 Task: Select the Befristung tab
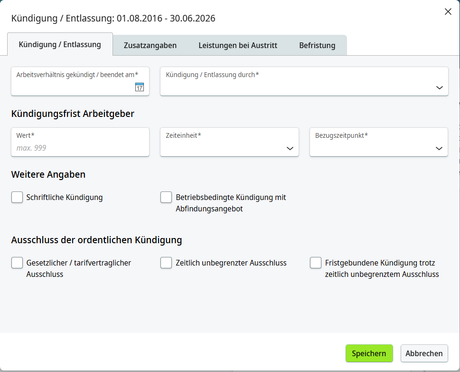(317, 45)
